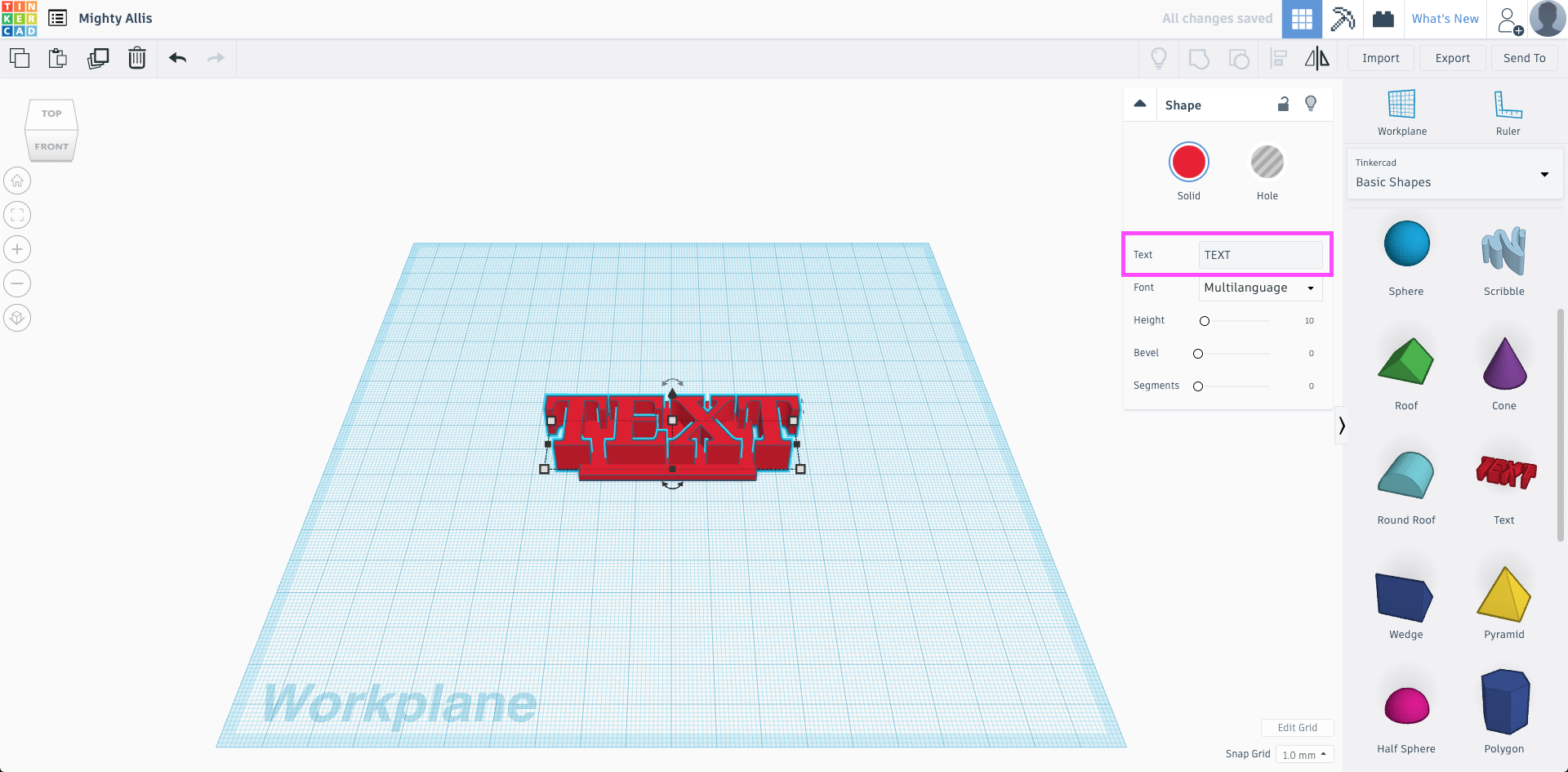1568x772 pixels.
Task: Open the Basic Shapes category dropdown
Action: 1543,174
